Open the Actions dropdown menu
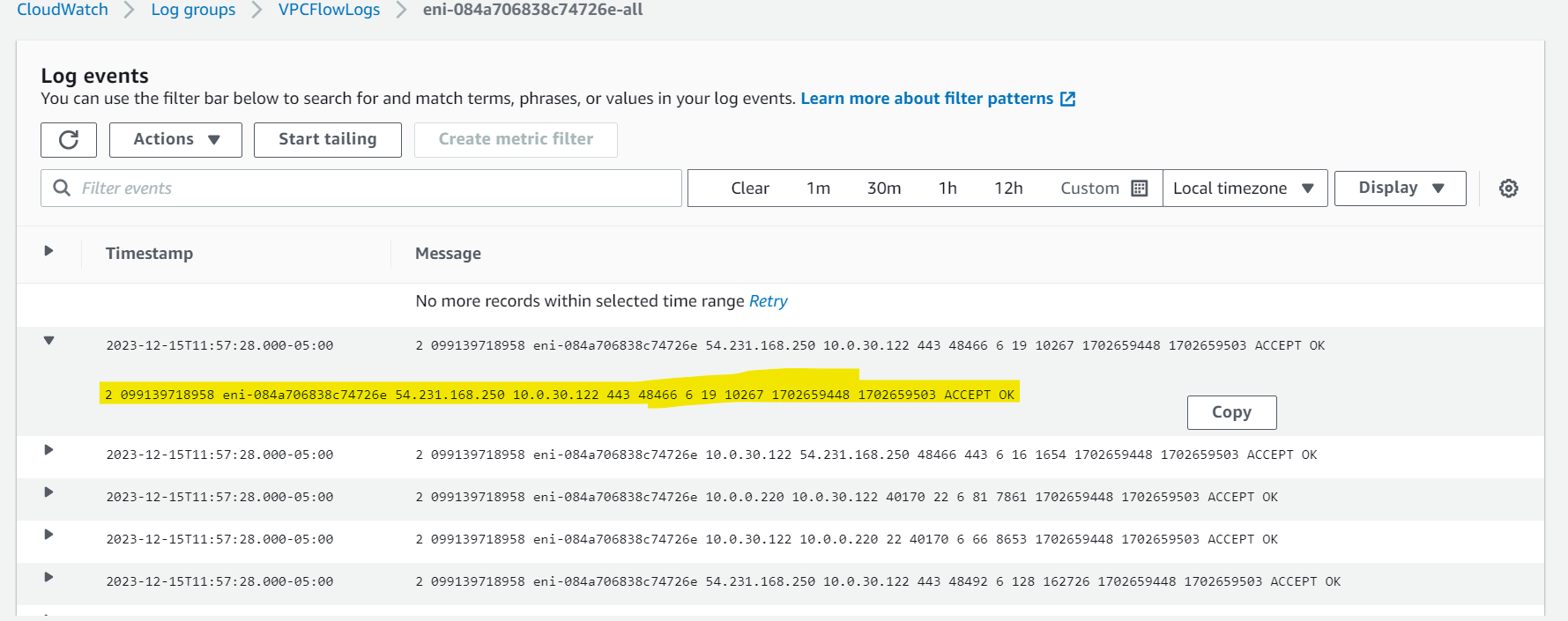Image resolution: width=1568 pixels, height=621 pixels. click(175, 140)
